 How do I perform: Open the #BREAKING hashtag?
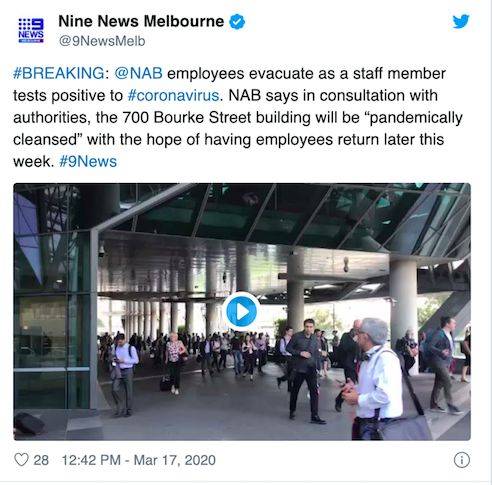(59, 73)
